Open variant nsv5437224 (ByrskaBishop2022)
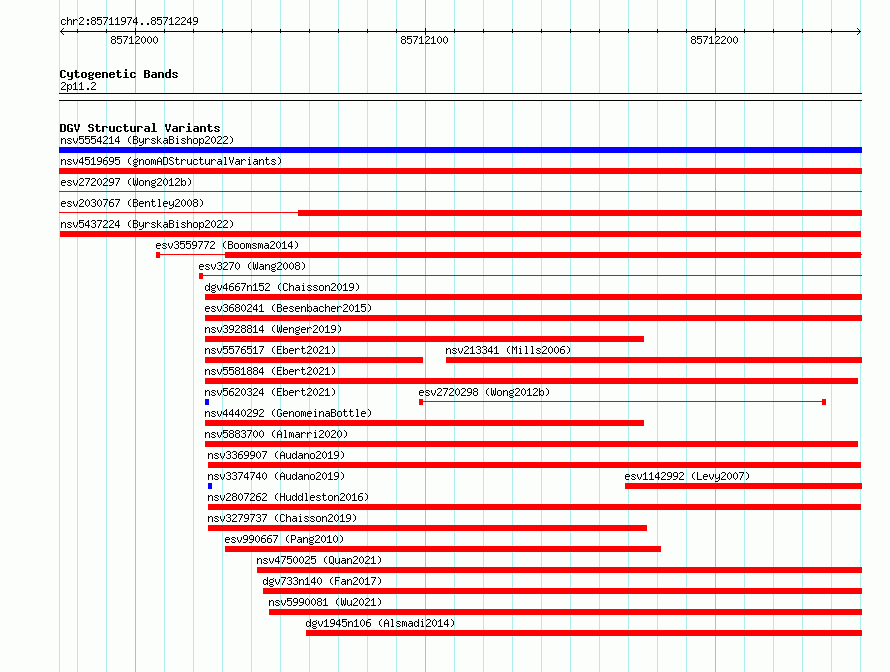 147,224
